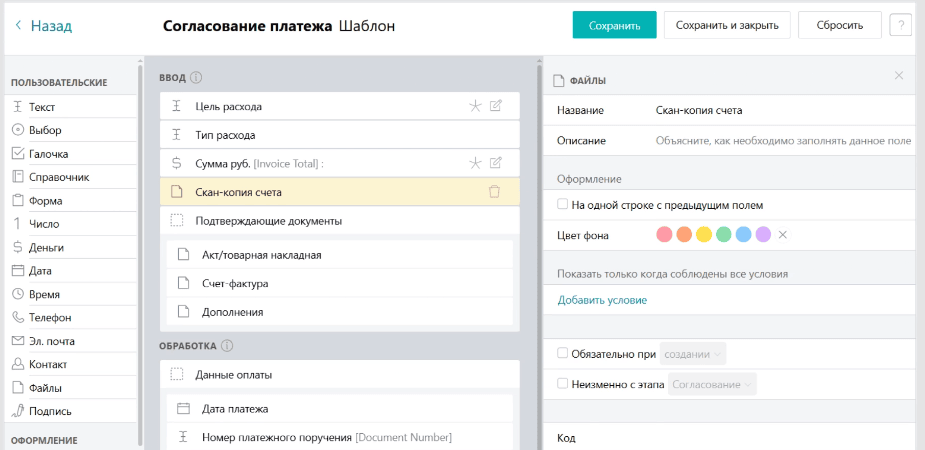The image size is (925, 450).
Task: Add a Подпись signature field from sidebar
Action: pos(50,411)
